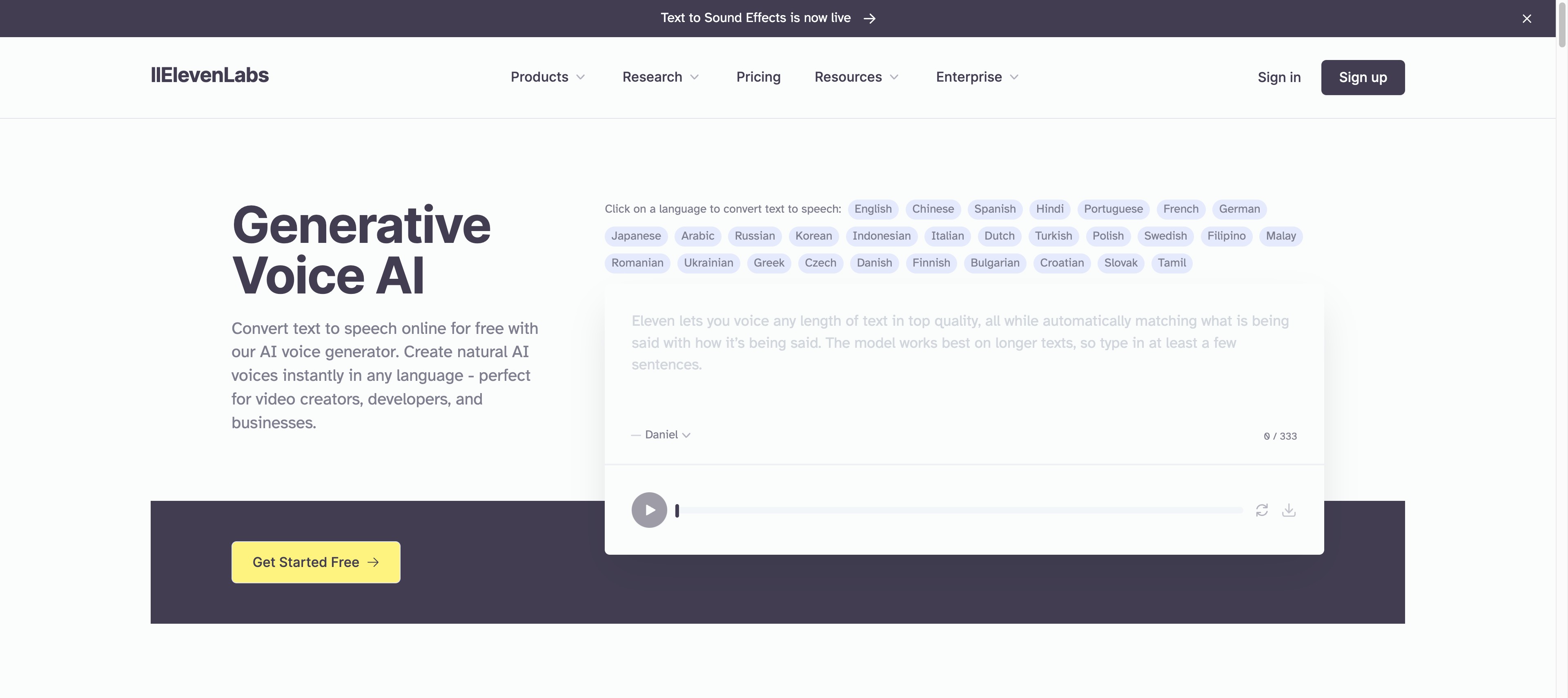Screen dimensions: 1568x698
Task: Pick the Polish language option
Action: (x=1108, y=236)
